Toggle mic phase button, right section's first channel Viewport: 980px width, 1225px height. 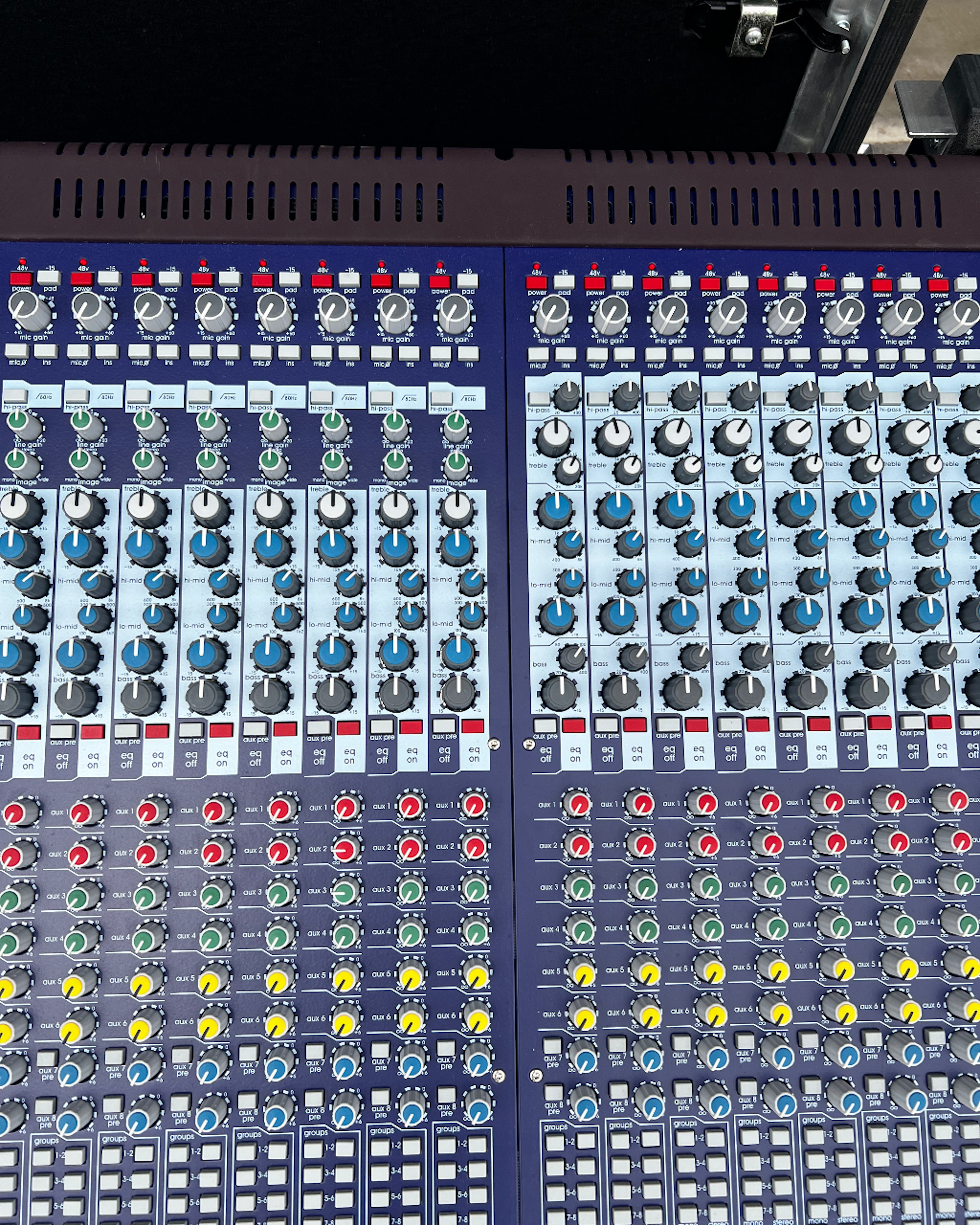coord(538,354)
